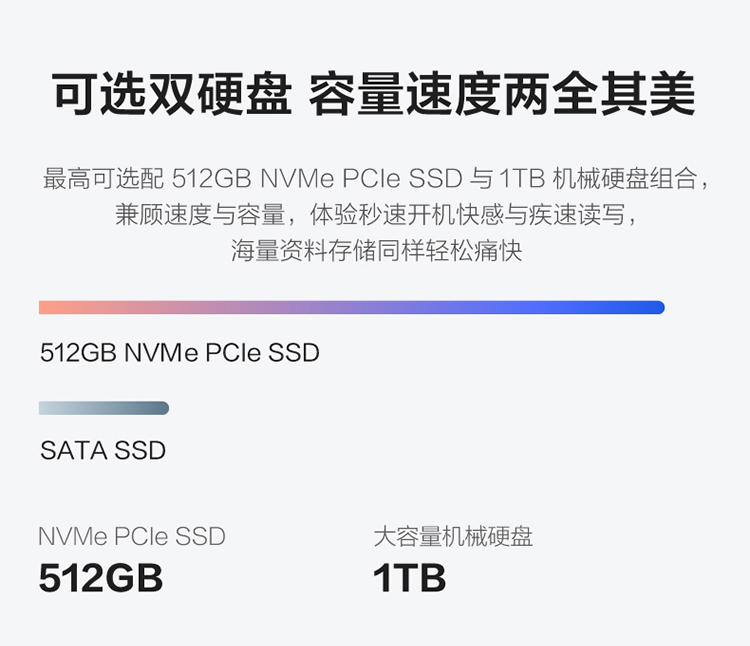Click the dark rounded end of the SATA bar

click(x=160, y=408)
